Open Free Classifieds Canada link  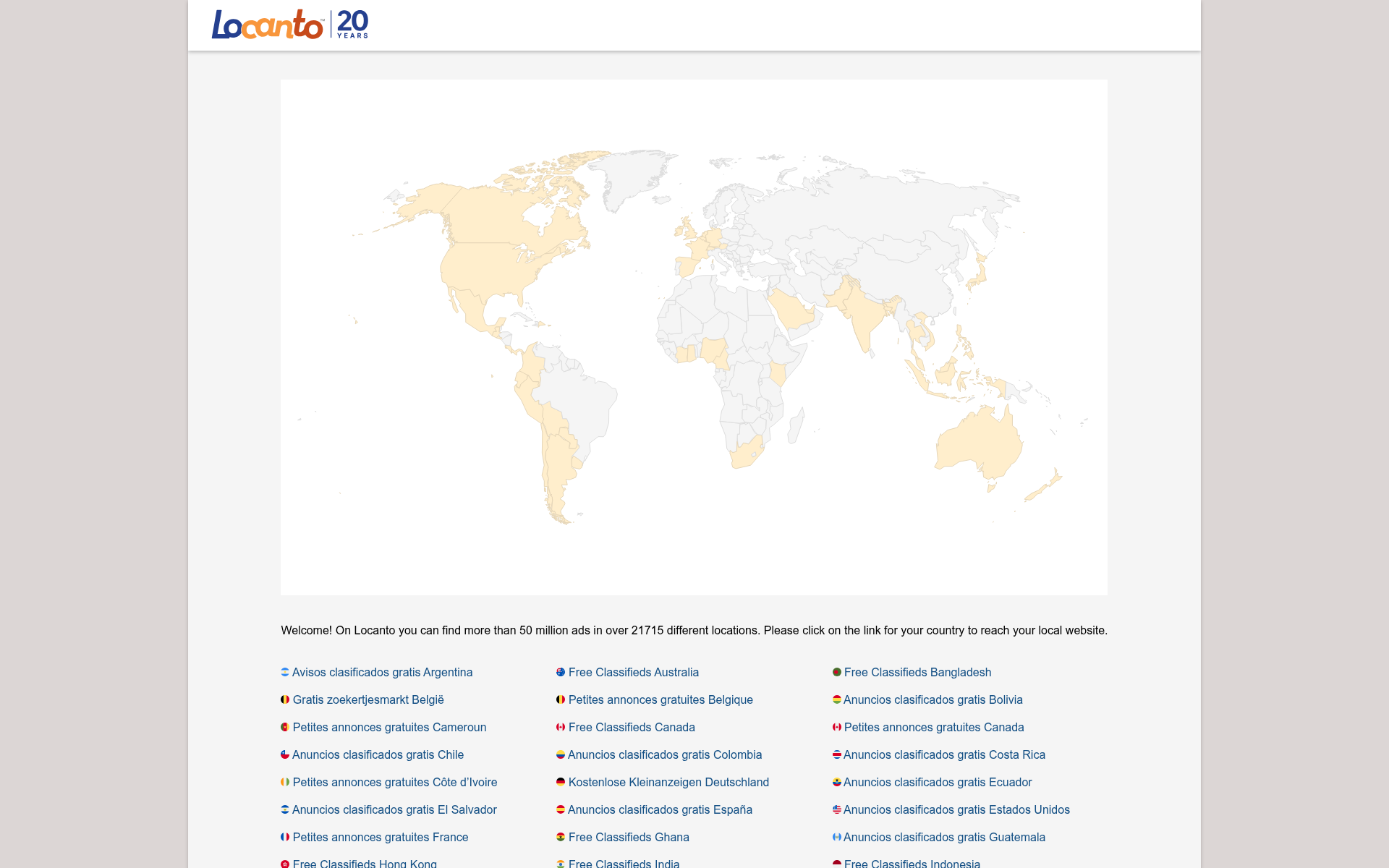point(632,727)
